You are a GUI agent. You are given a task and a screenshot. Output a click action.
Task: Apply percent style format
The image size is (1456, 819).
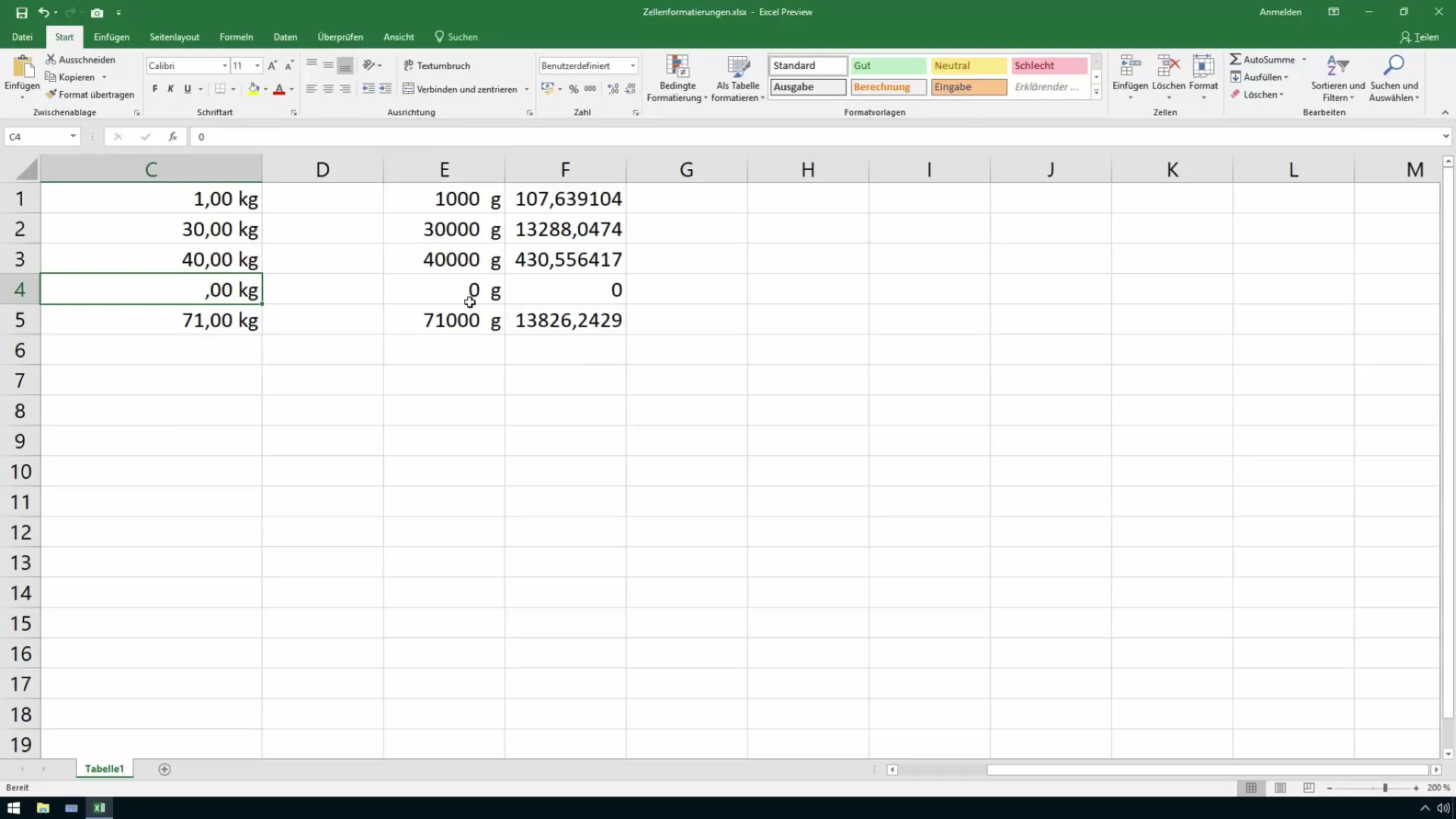(574, 89)
